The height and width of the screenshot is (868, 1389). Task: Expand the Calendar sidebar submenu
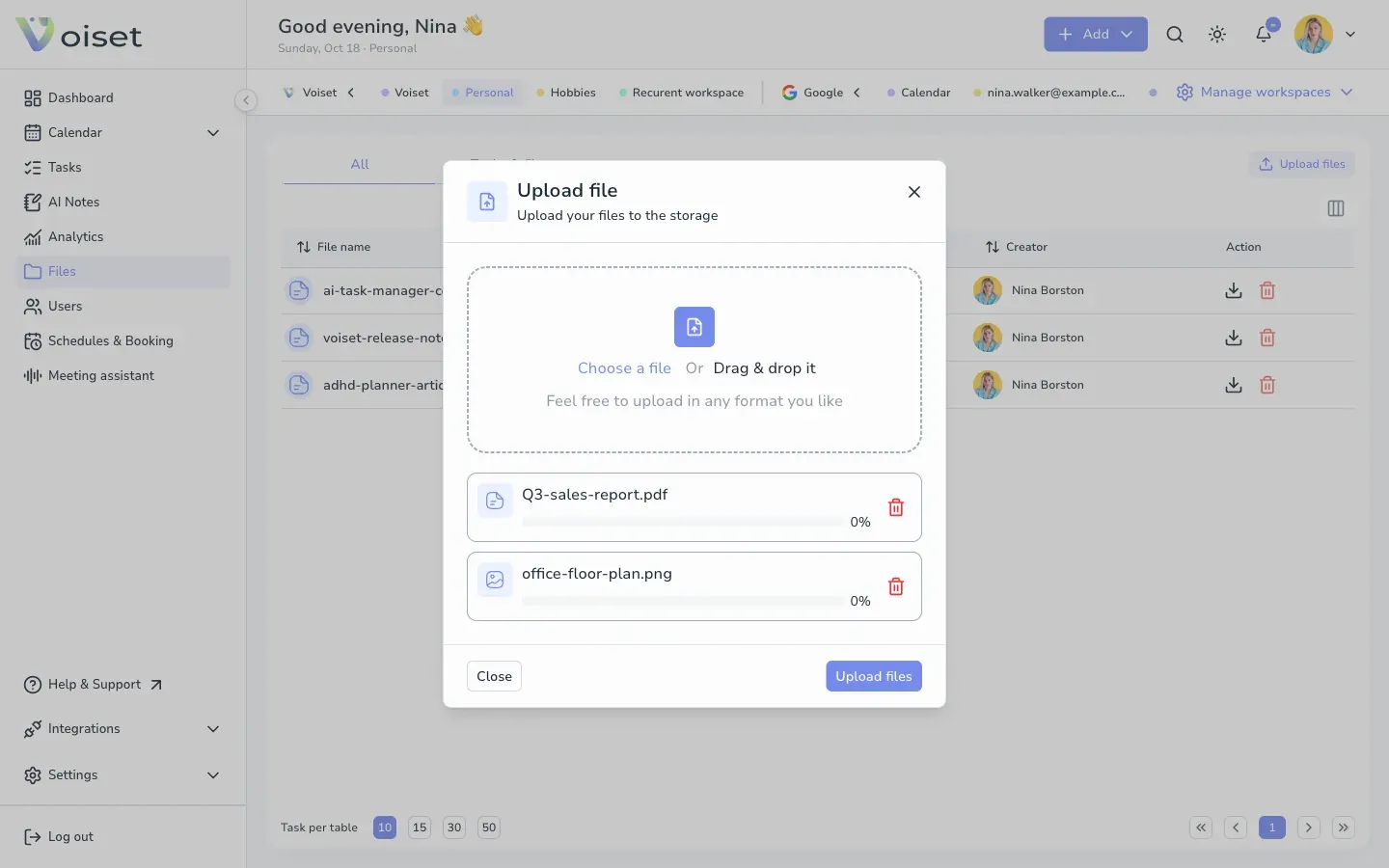click(213, 132)
